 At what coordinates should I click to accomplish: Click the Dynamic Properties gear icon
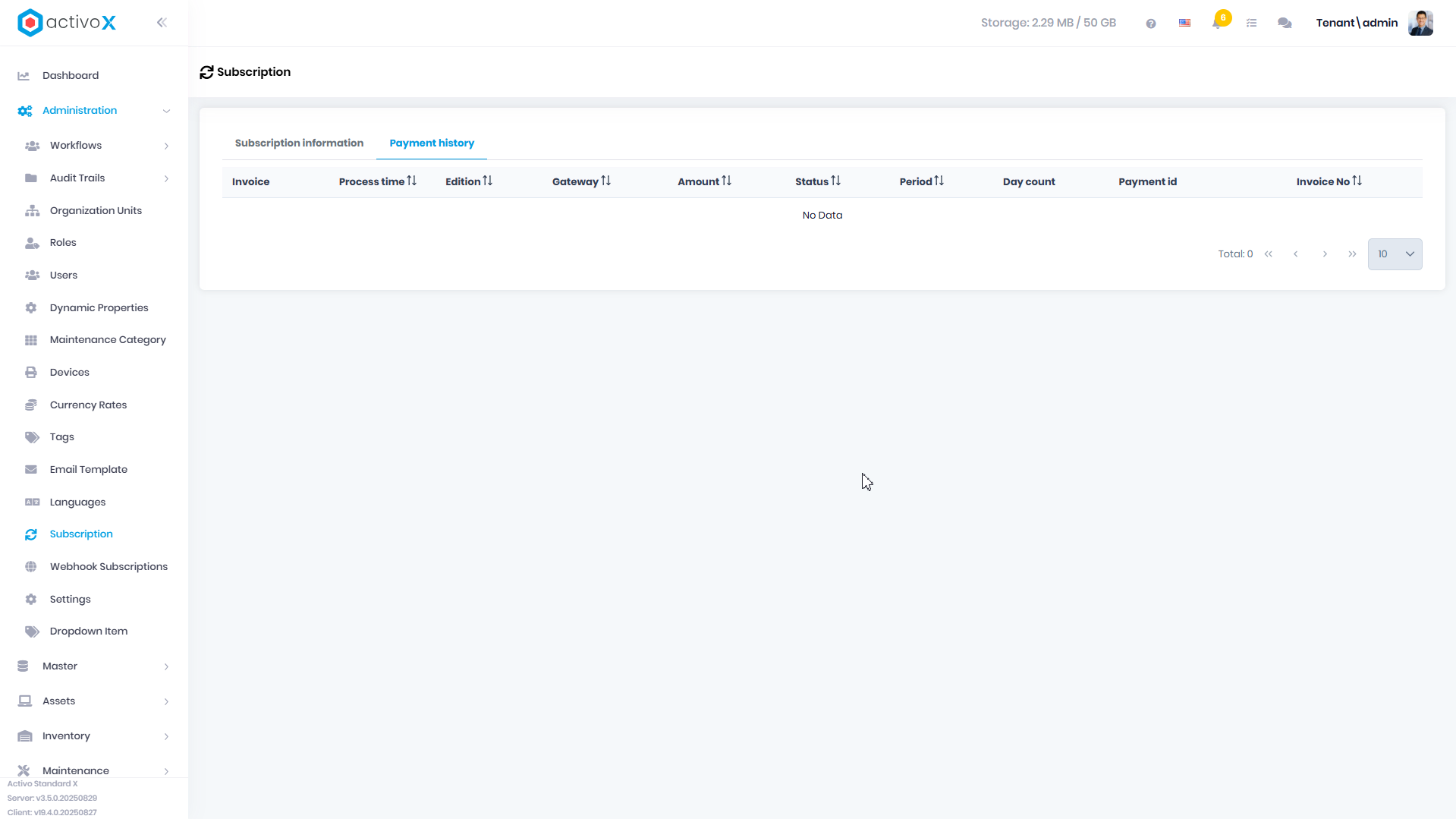click(x=31, y=308)
